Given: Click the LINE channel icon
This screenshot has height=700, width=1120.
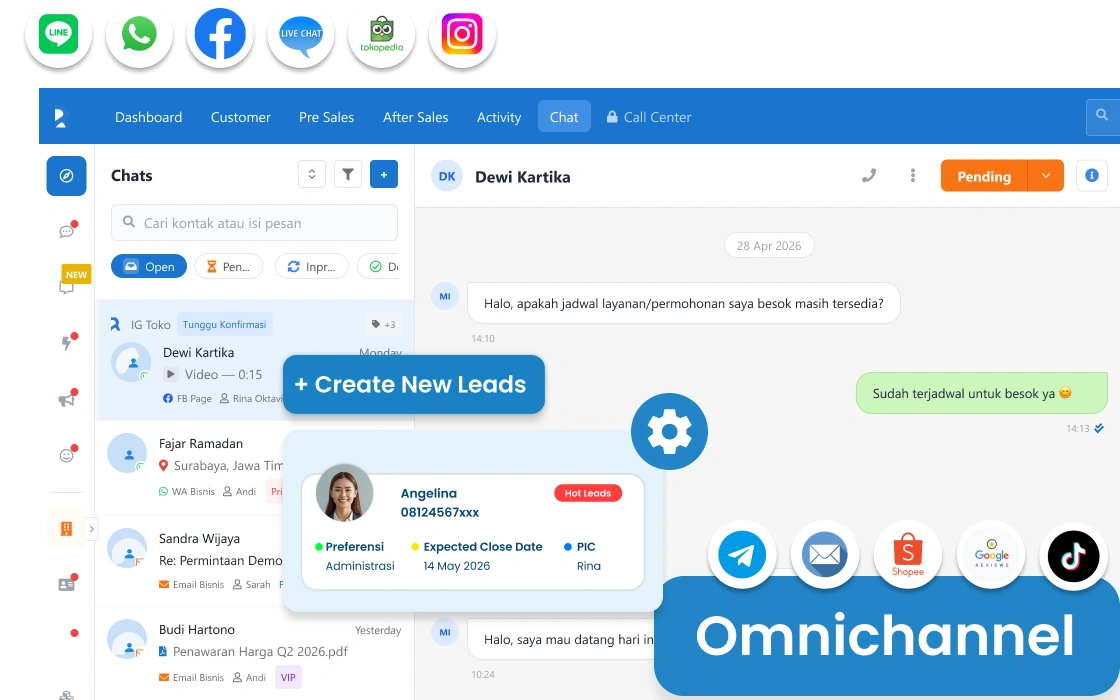Looking at the screenshot, I should coord(59,34).
